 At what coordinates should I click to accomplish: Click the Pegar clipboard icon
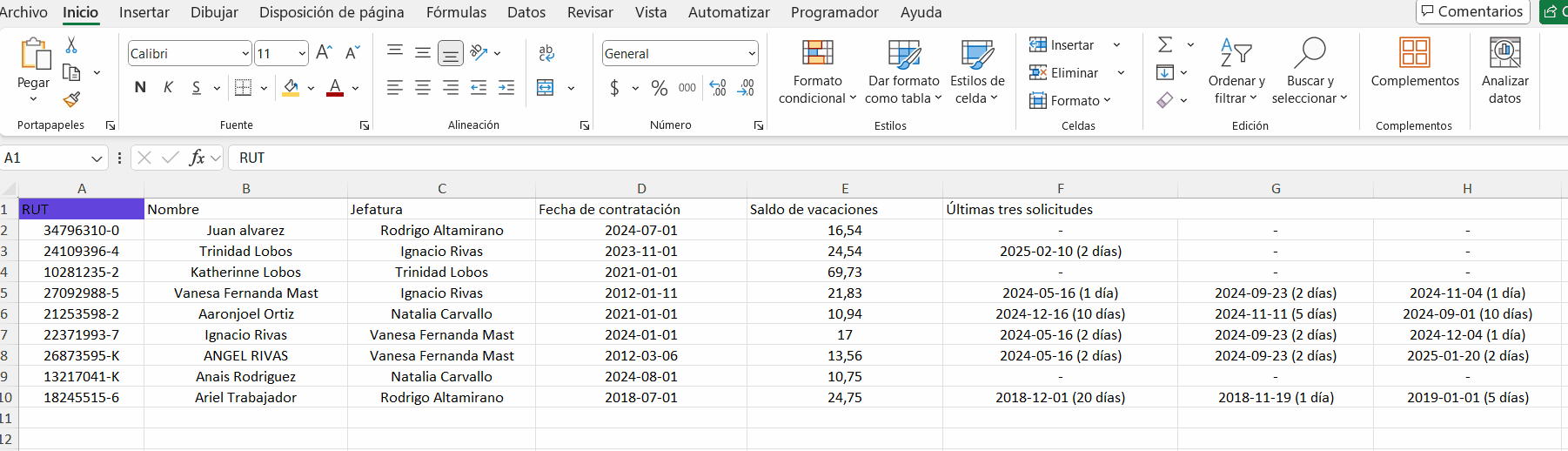point(35,54)
